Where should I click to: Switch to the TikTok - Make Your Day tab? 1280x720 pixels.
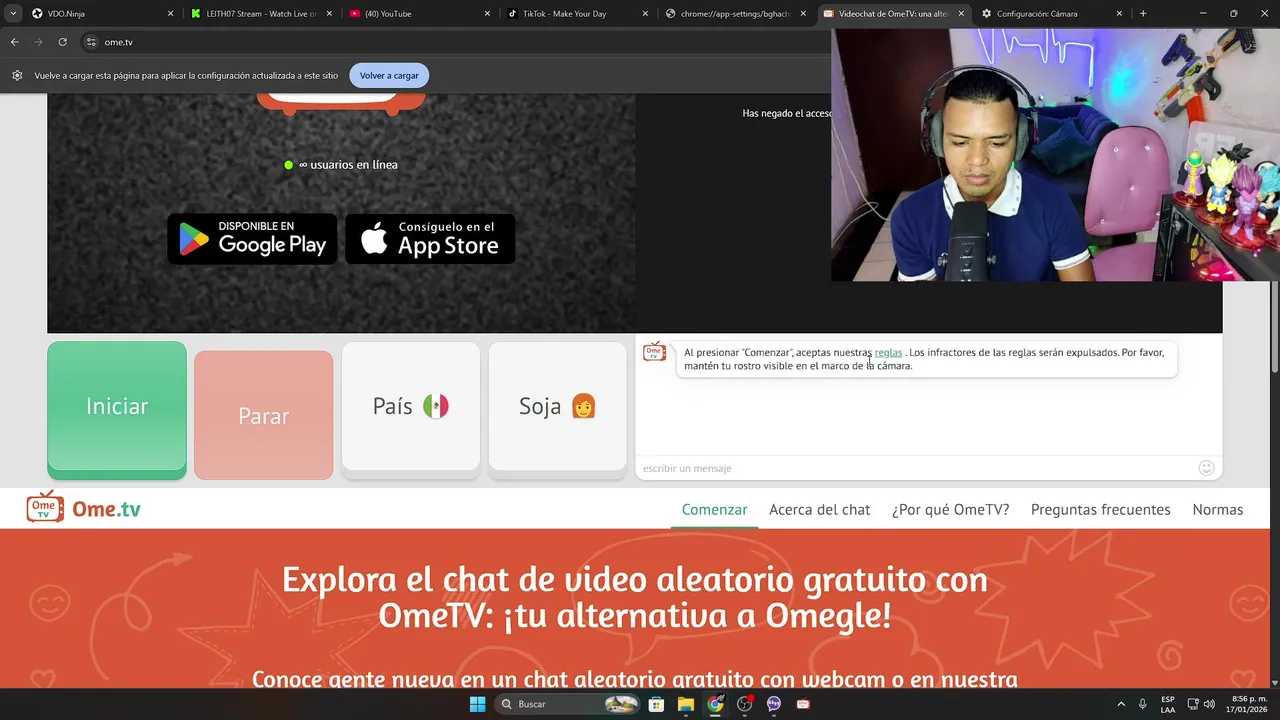[x=572, y=14]
